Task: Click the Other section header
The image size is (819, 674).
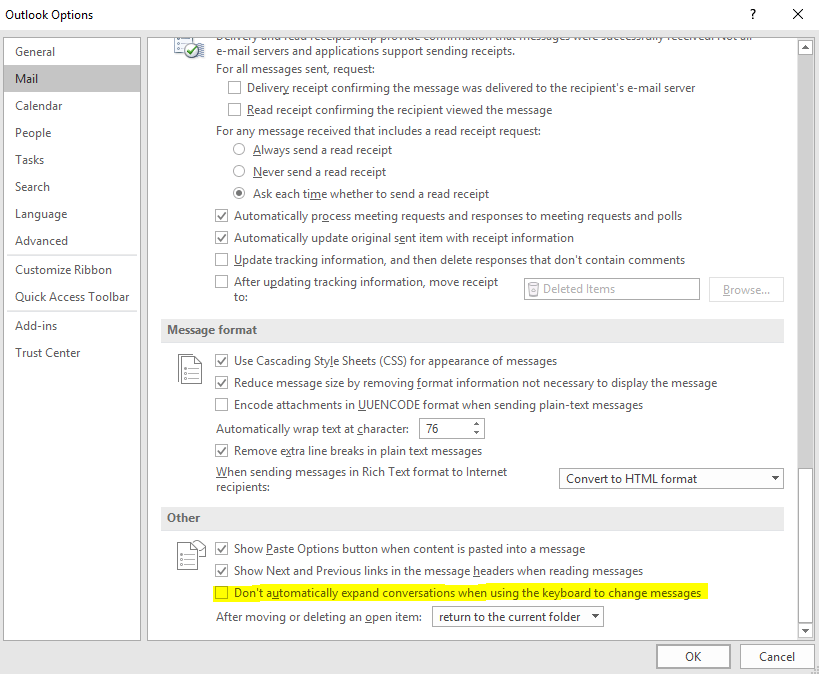Action: click(472, 518)
